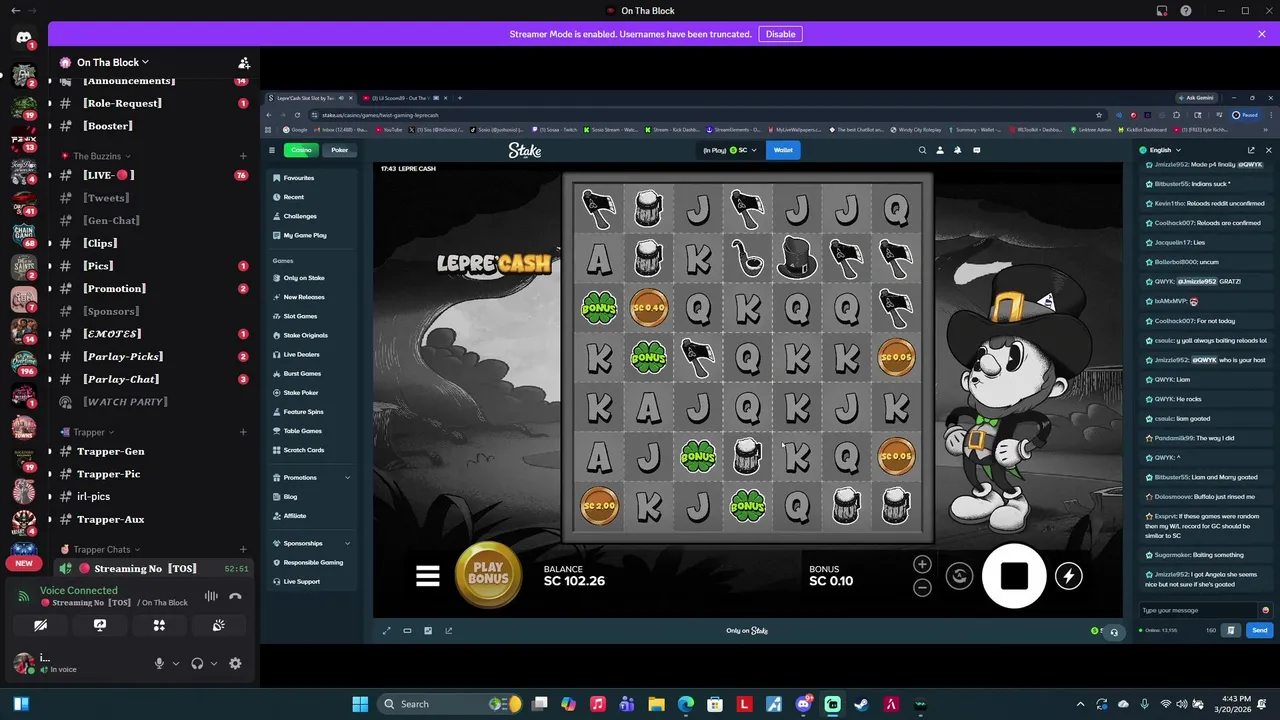Switch to the Casino tab on Stake
1280x720 pixels.
301,150
